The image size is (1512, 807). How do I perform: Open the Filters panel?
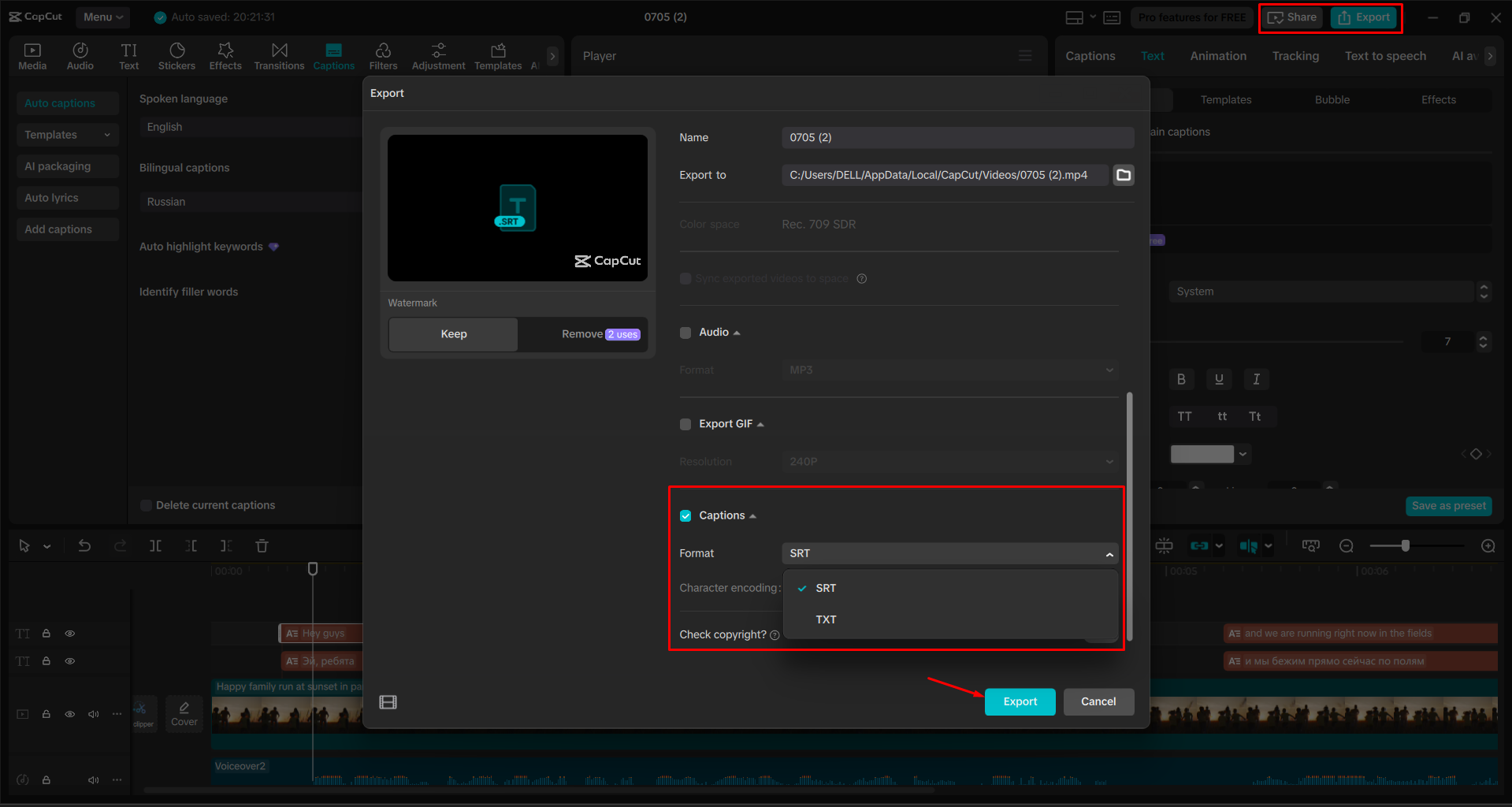pos(384,55)
